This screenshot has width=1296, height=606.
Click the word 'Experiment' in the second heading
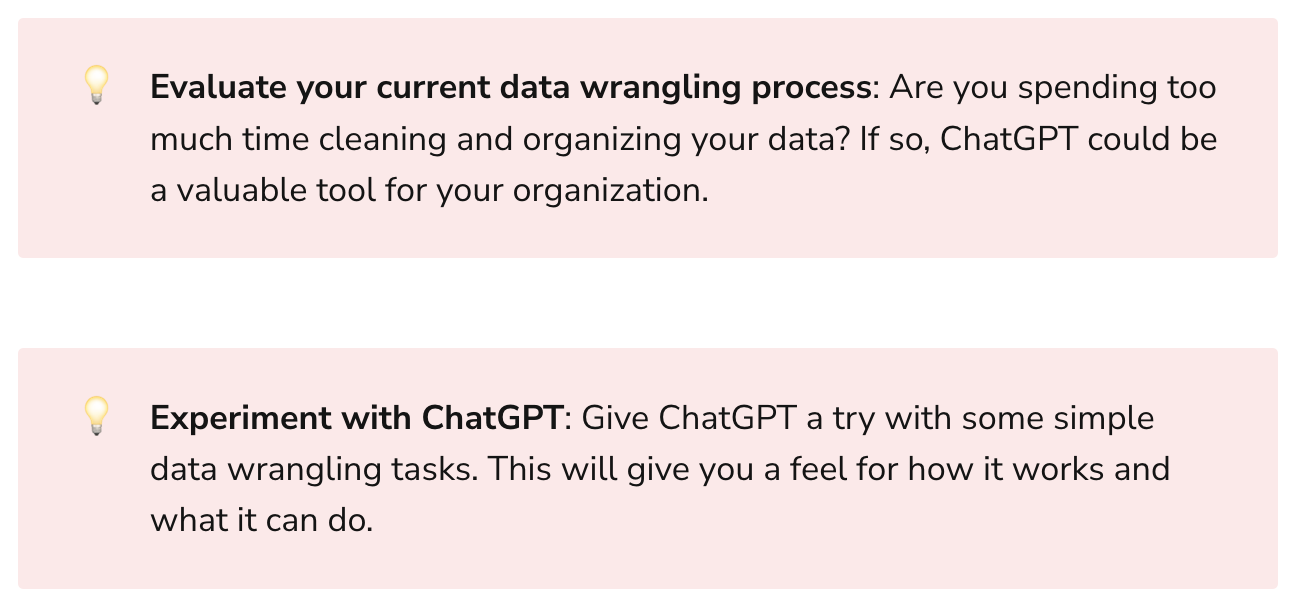tap(241, 418)
